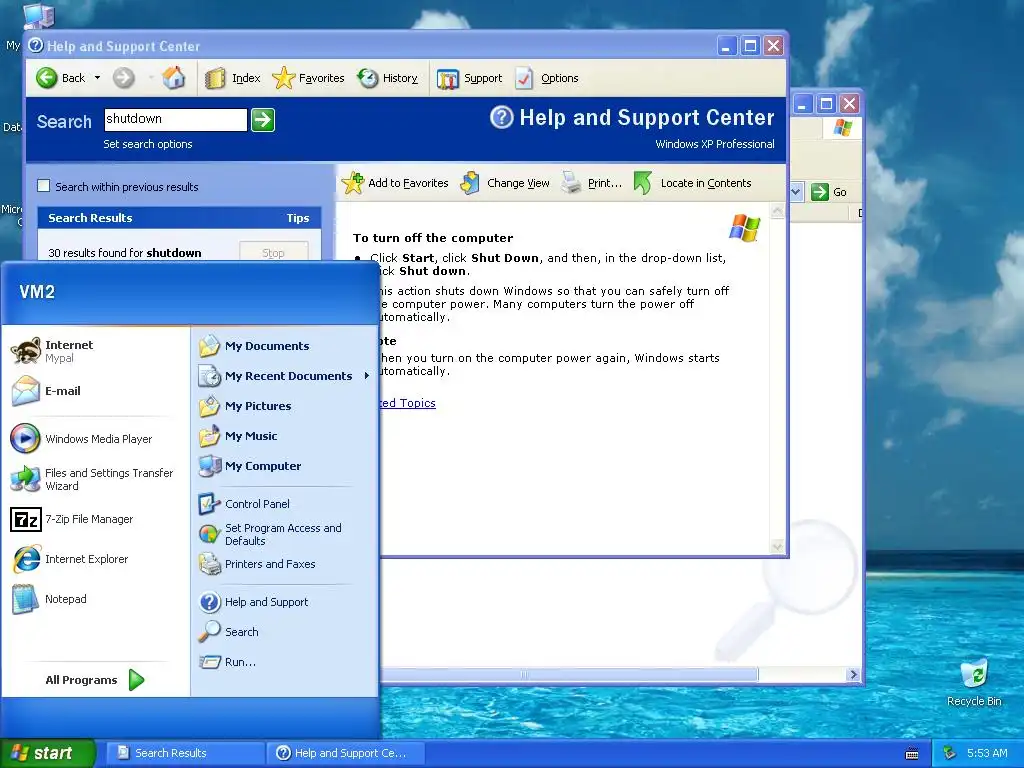Image resolution: width=1024 pixels, height=768 pixels.
Task: Switch to Search Results taskbar button
Action: [185, 753]
